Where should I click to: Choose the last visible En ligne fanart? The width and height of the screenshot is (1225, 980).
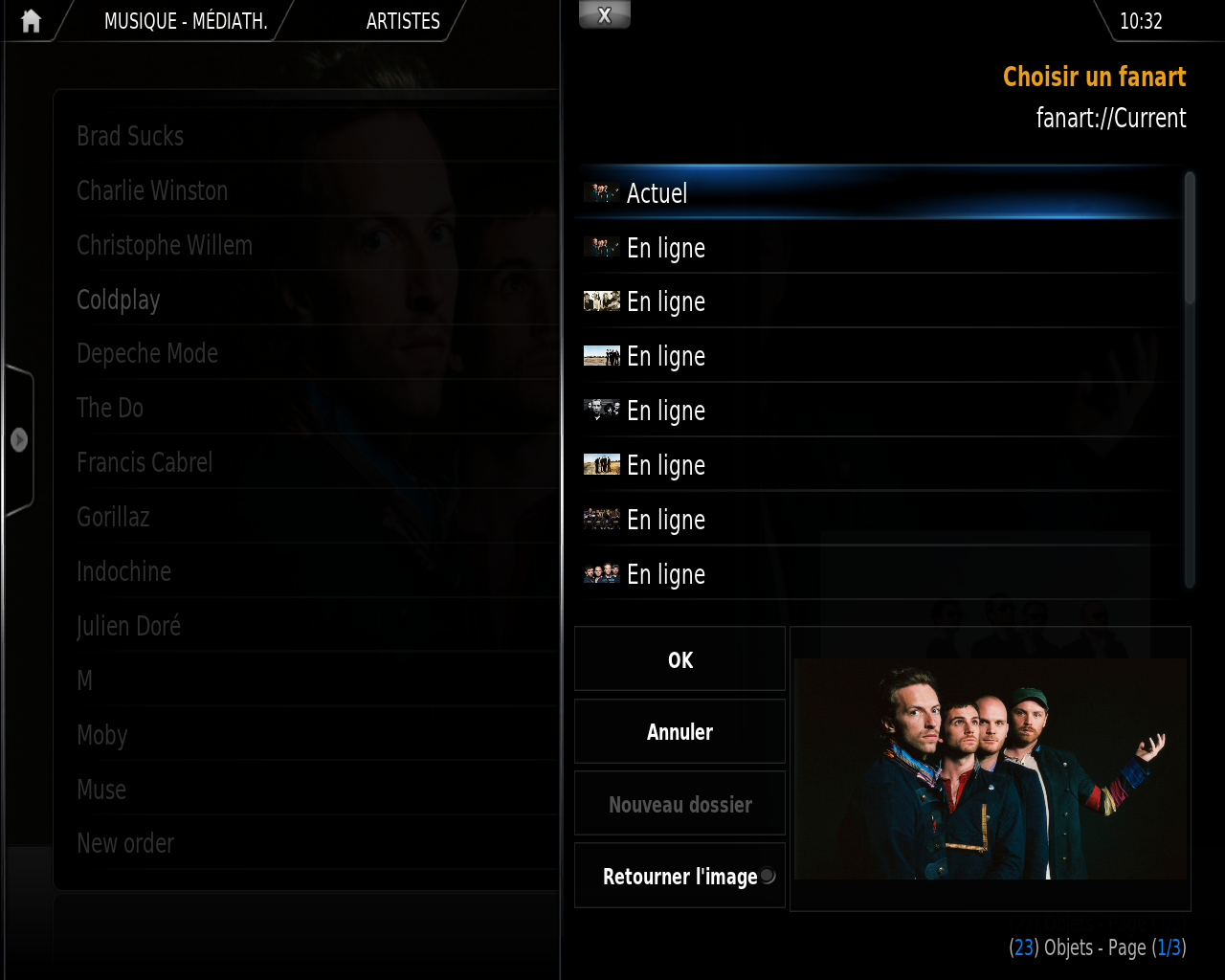tap(879, 574)
